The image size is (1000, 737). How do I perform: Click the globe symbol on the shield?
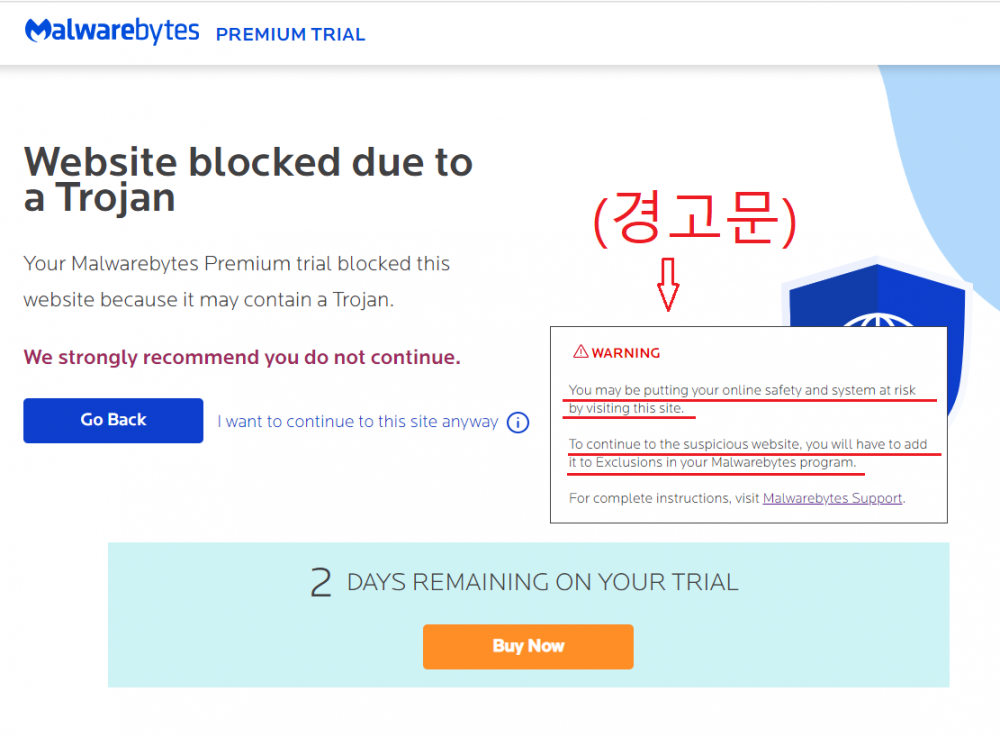878,319
